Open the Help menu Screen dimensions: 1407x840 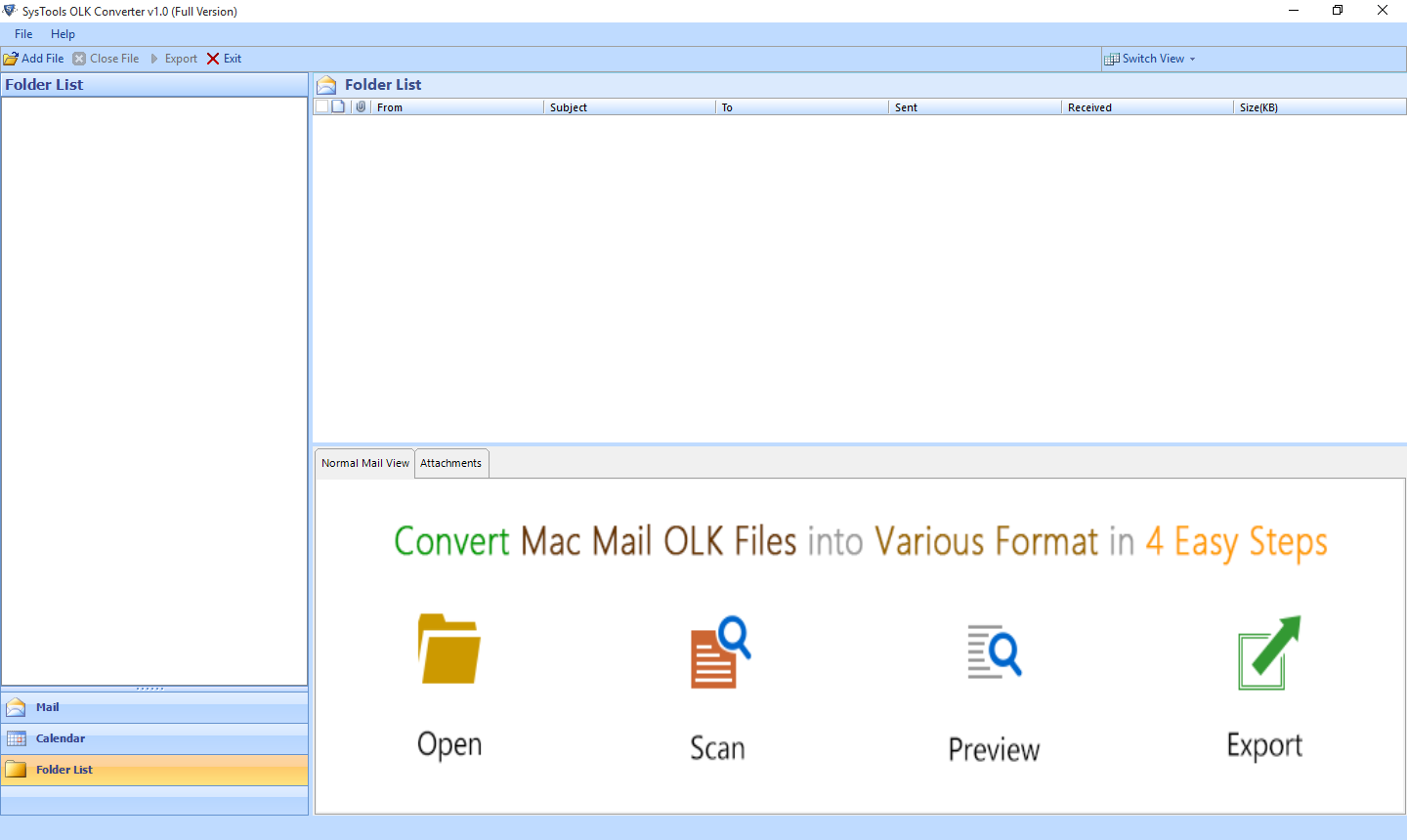coord(63,34)
